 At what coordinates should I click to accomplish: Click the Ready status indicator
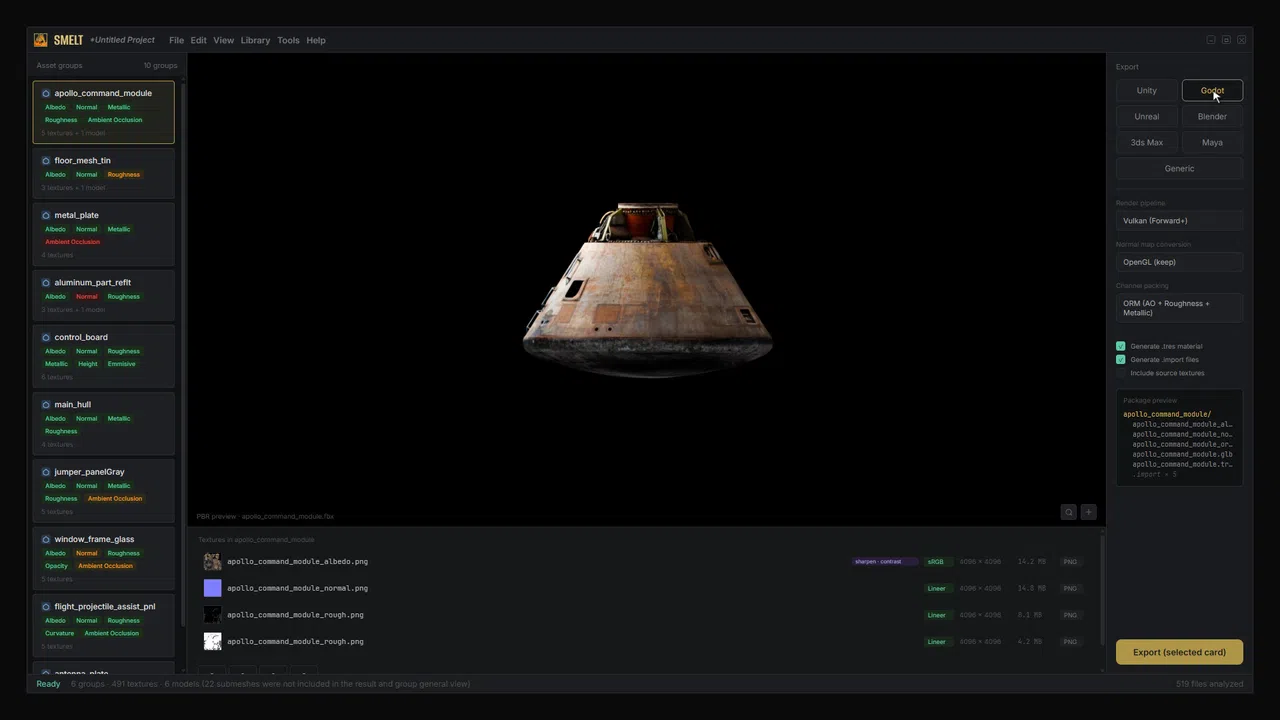(x=48, y=684)
